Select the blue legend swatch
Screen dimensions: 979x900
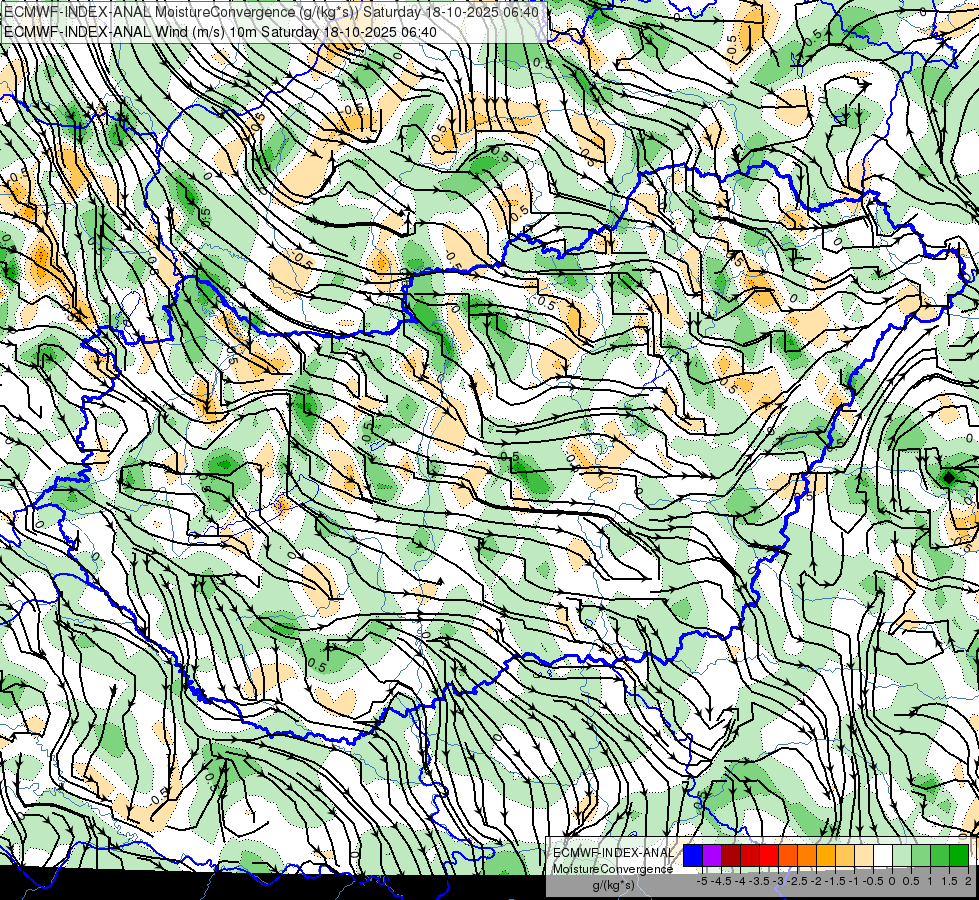pos(693,855)
